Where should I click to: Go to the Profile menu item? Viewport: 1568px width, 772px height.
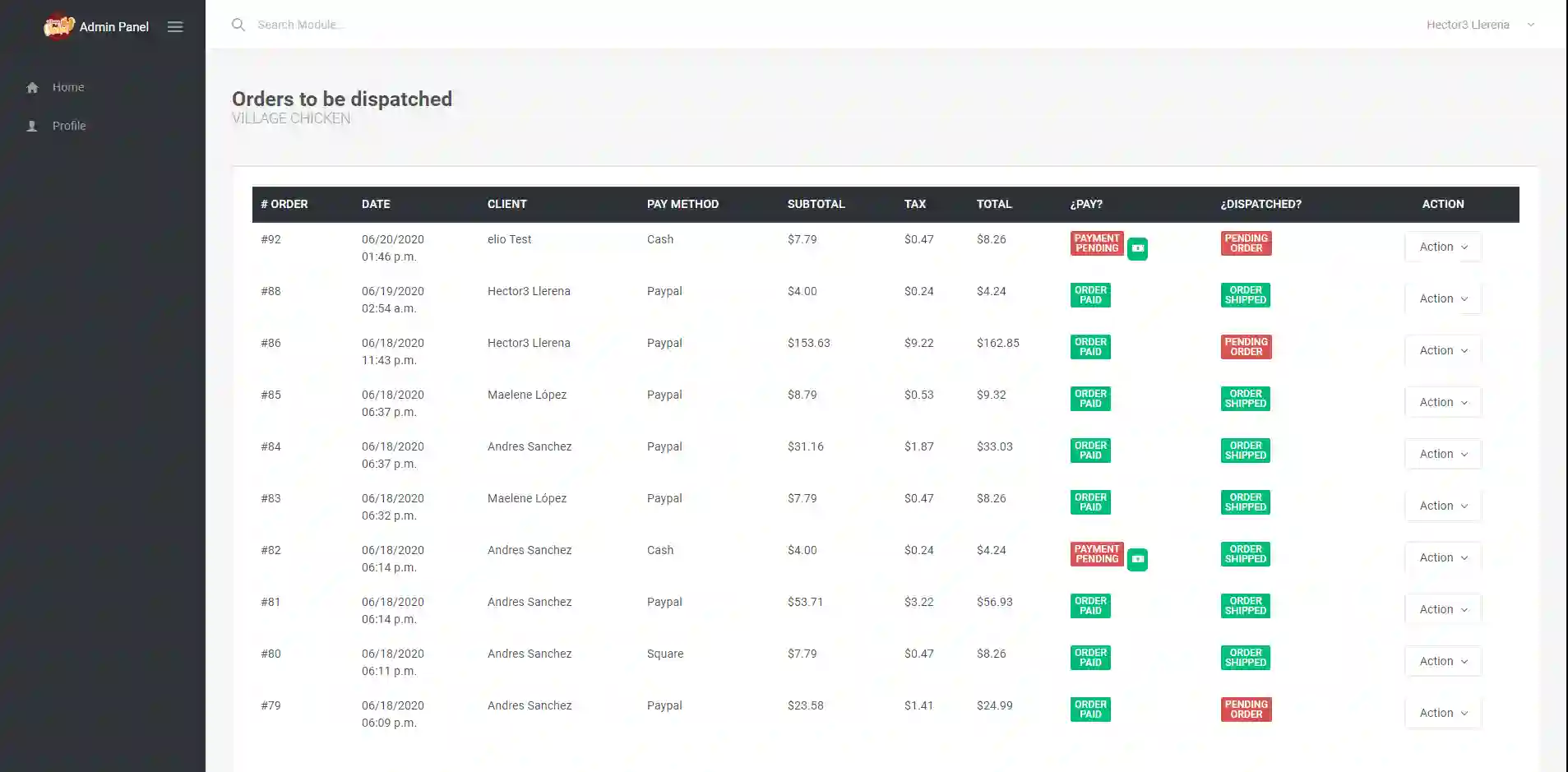click(x=69, y=126)
